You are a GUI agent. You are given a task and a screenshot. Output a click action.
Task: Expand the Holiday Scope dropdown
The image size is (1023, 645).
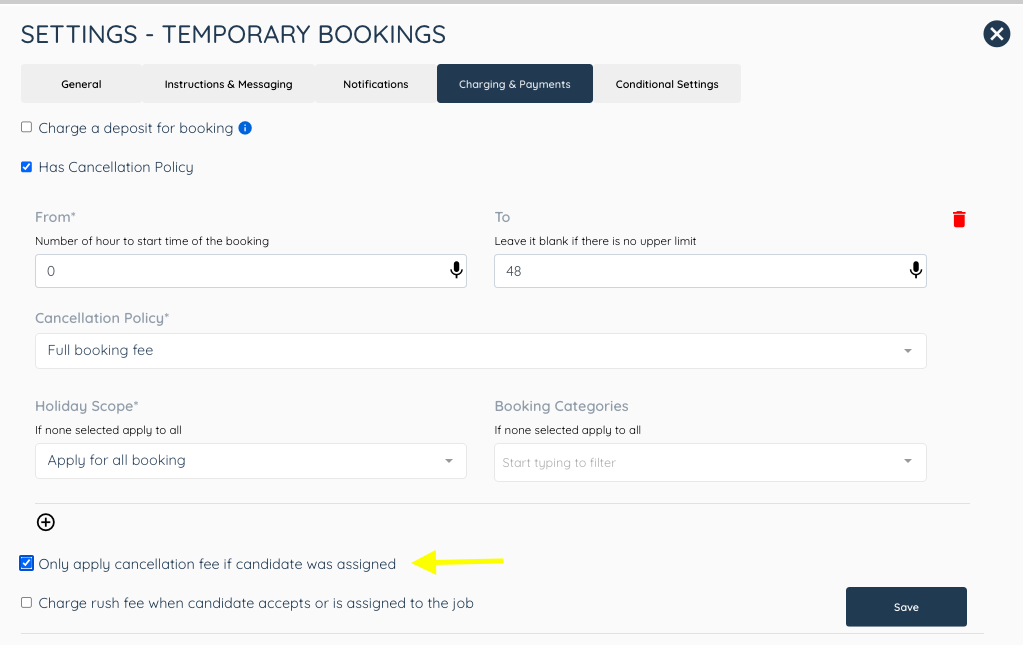click(251, 461)
